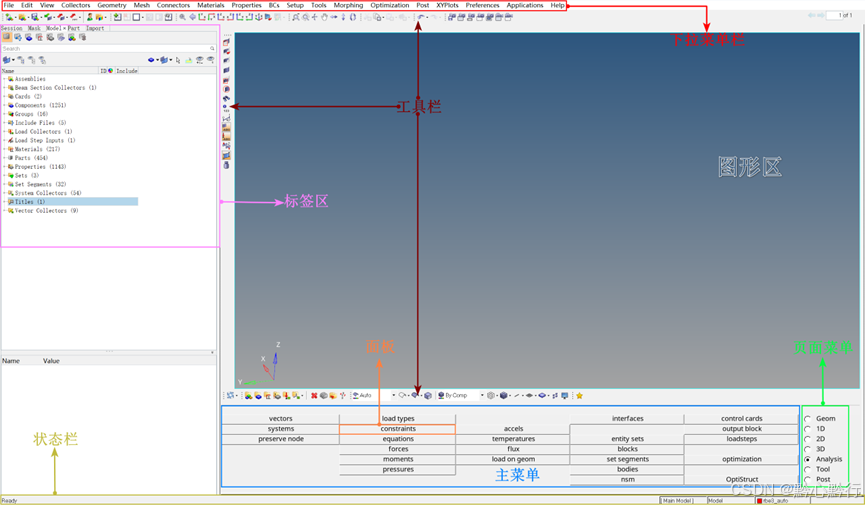Click the distance measure icon in vertical toolbar

226,118
